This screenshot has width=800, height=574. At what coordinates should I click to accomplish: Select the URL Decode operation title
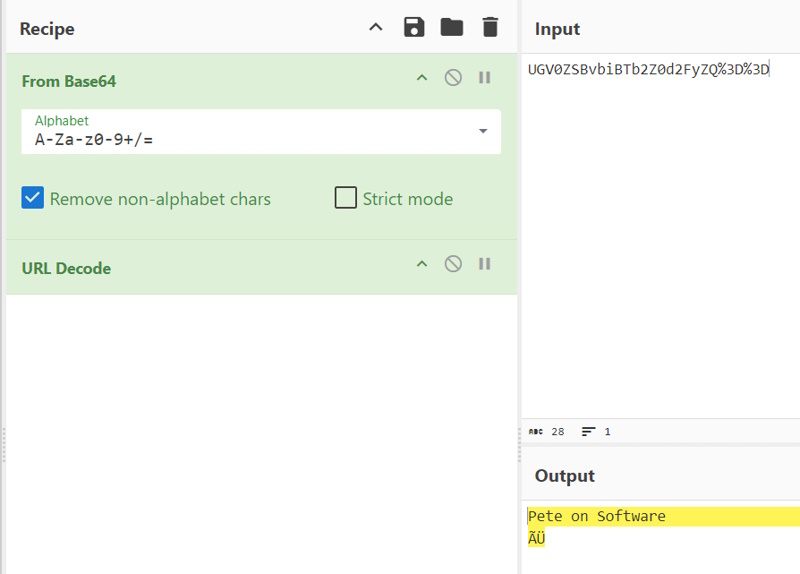coord(66,268)
